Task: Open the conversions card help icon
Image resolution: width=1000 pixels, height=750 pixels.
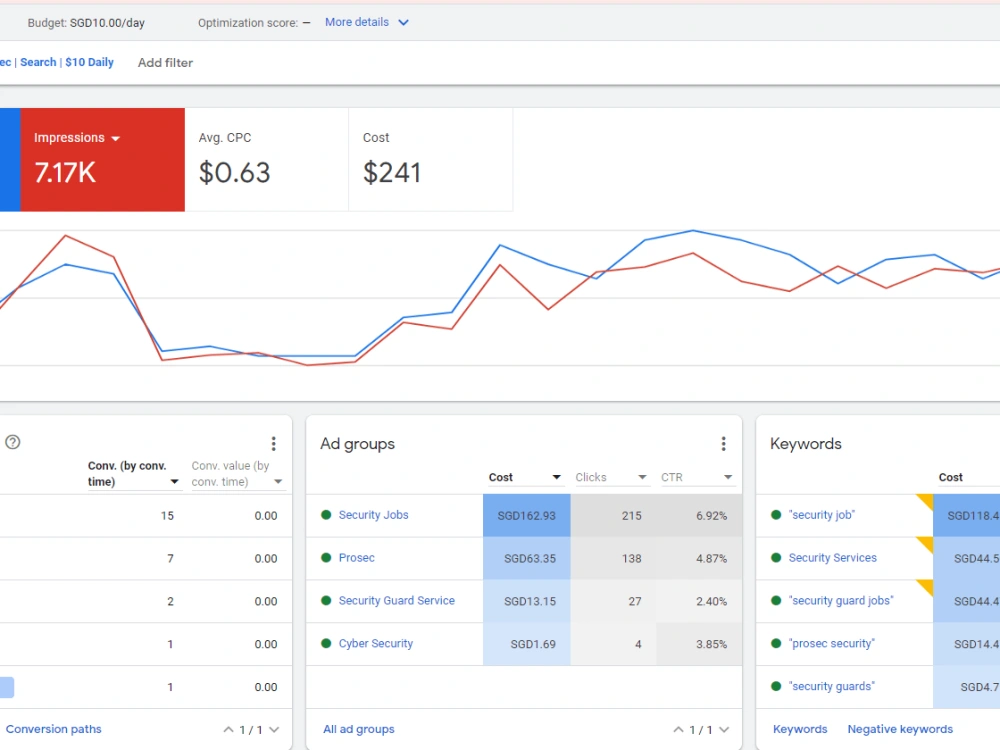Action: pyautogui.click(x=13, y=442)
